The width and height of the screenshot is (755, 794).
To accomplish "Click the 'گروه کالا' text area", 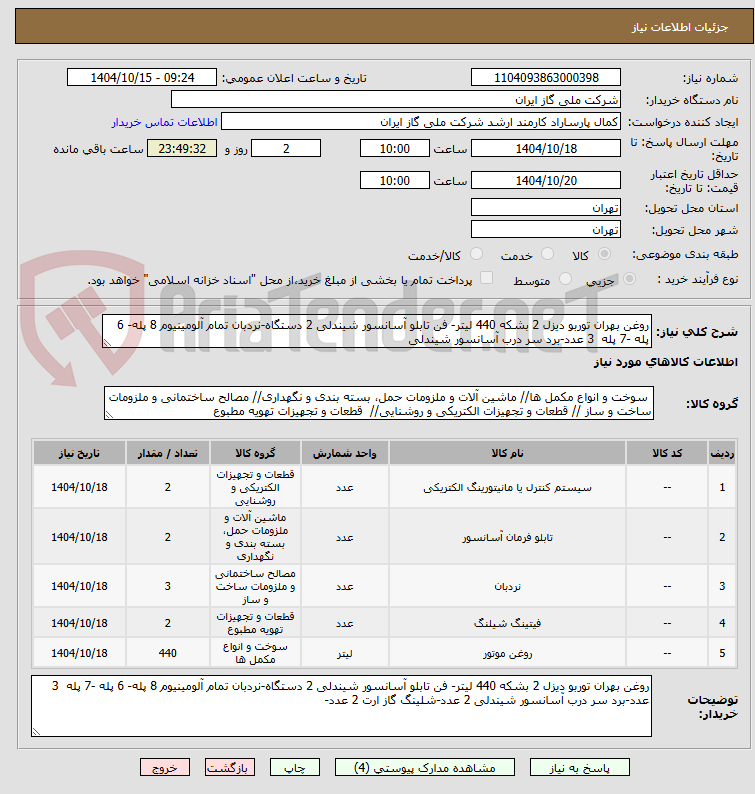I will 379,404.
